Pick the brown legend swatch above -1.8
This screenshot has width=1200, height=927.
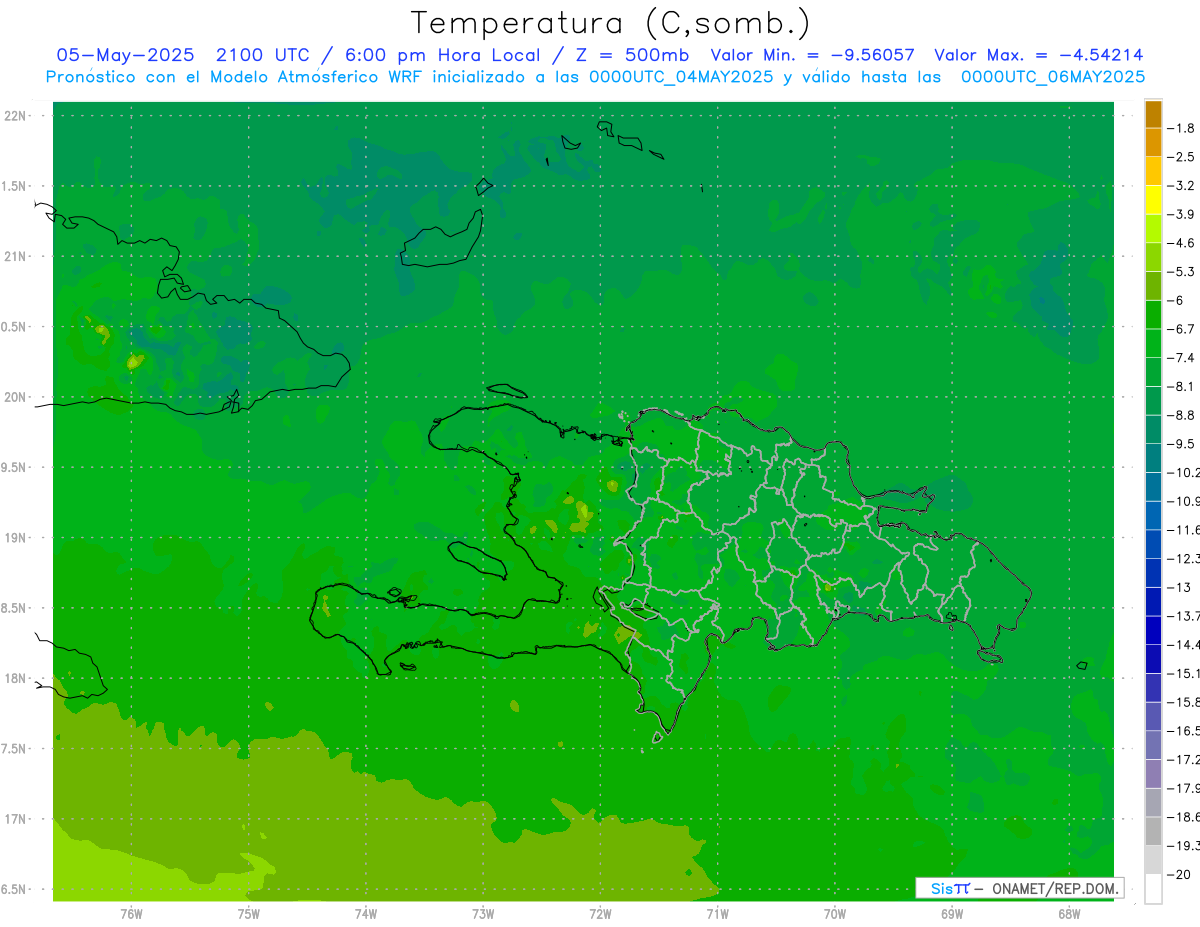[x=1153, y=114]
